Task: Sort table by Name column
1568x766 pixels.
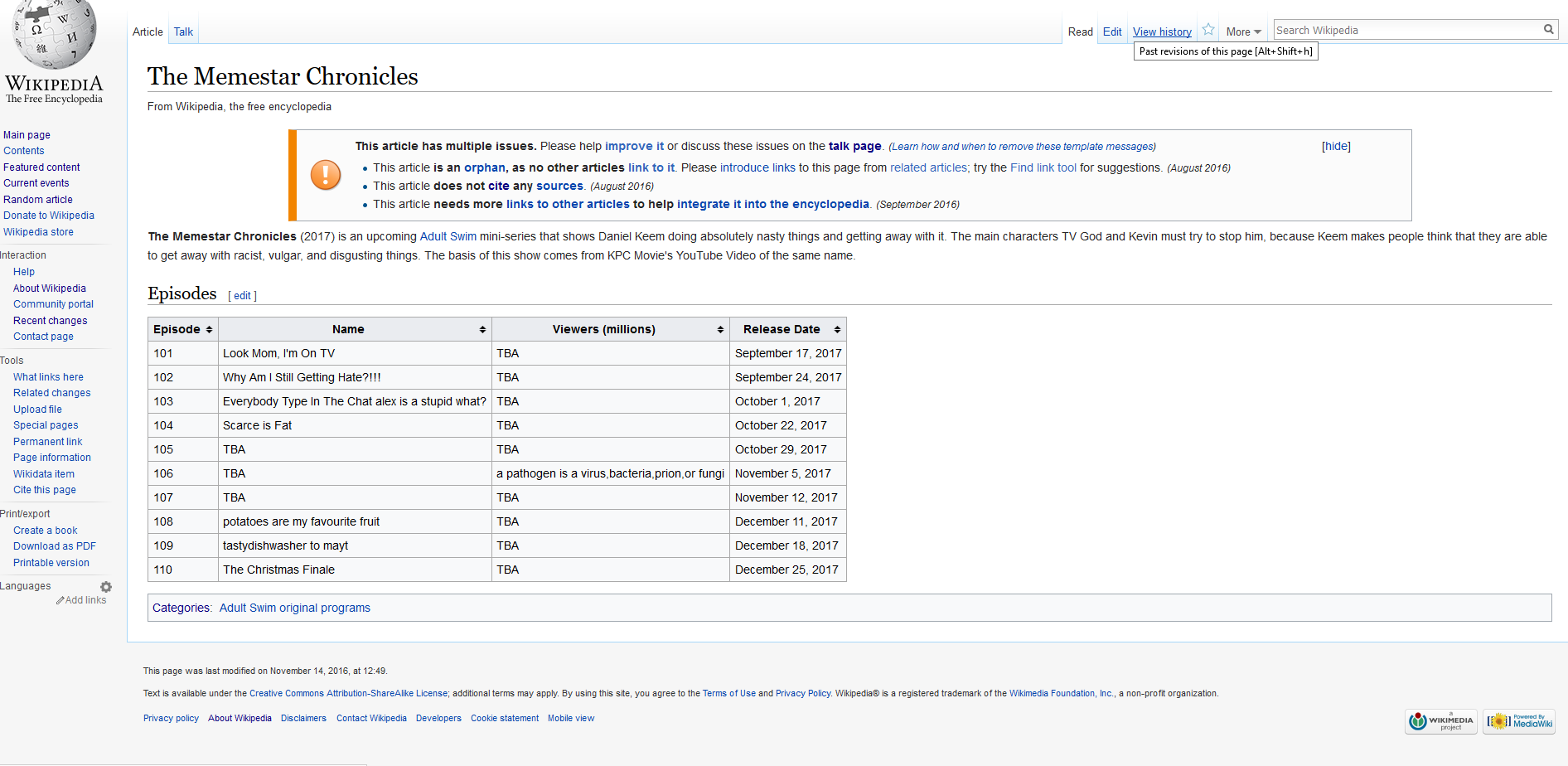Action: coord(355,329)
